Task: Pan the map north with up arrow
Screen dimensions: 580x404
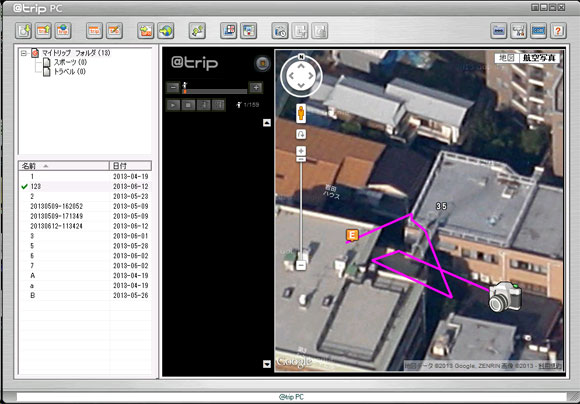Action: coord(301,67)
